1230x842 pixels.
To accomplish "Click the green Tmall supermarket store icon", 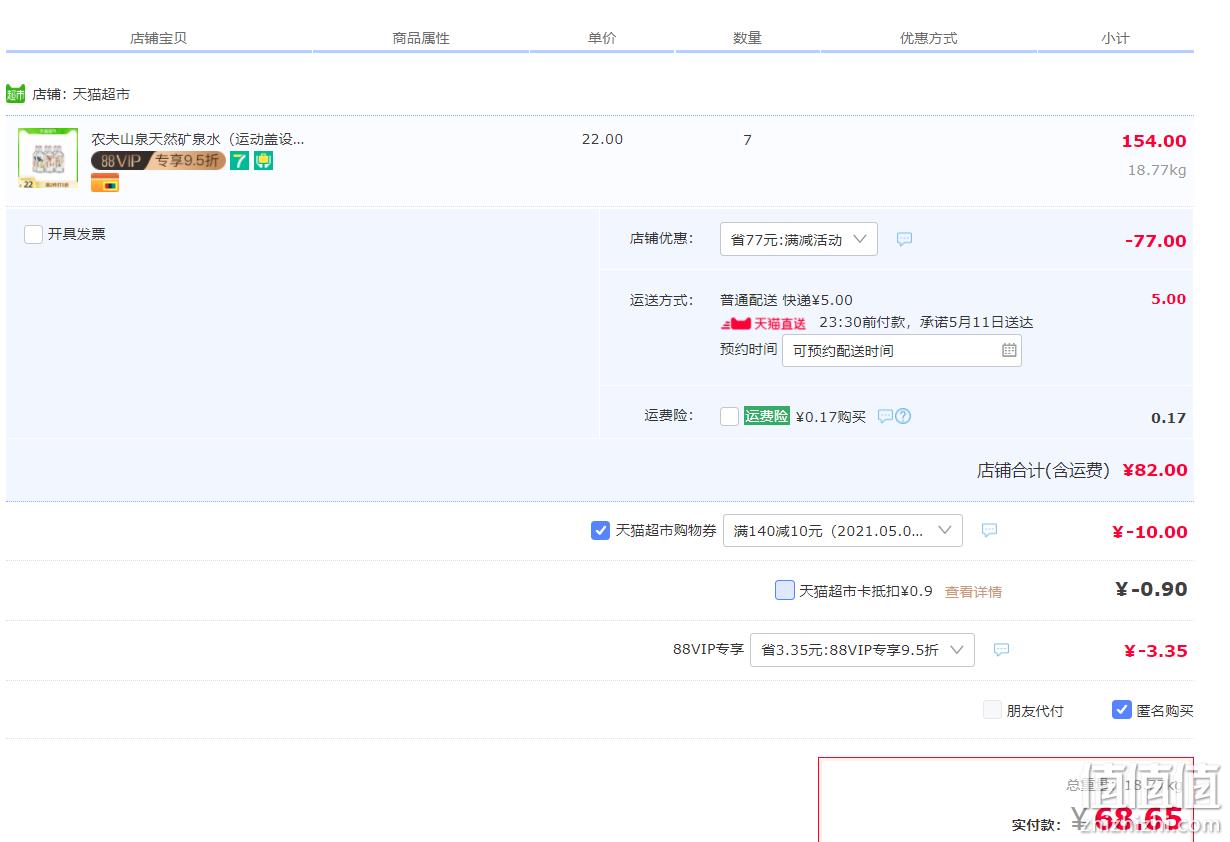I will point(15,94).
